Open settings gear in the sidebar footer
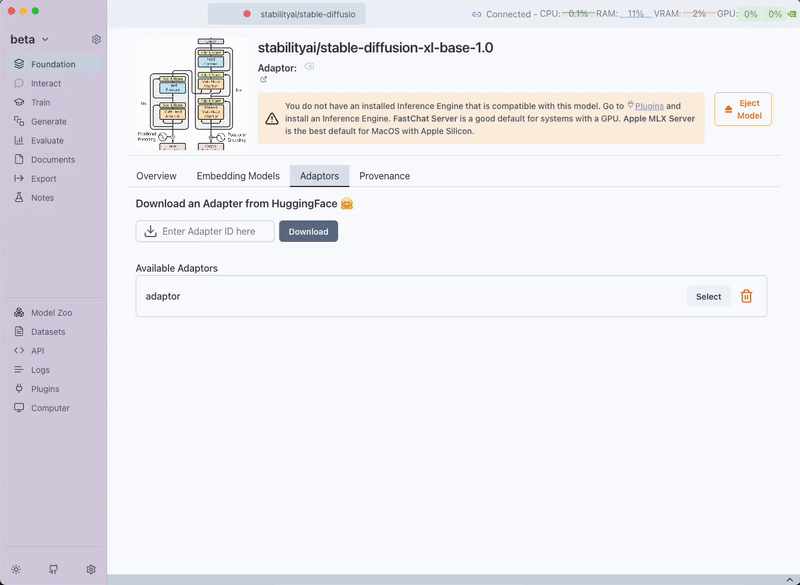This screenshot has height=585, width=800. point(91,569)
